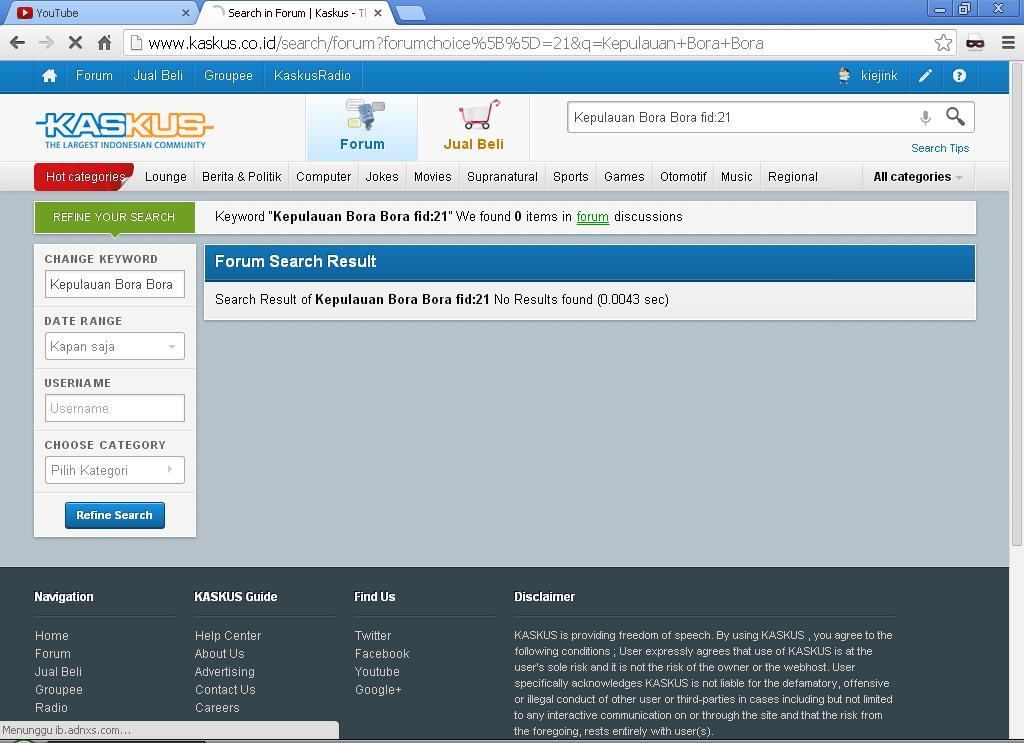
Task: Close the Search in Forum tab
Action: [x=377, y=12]
